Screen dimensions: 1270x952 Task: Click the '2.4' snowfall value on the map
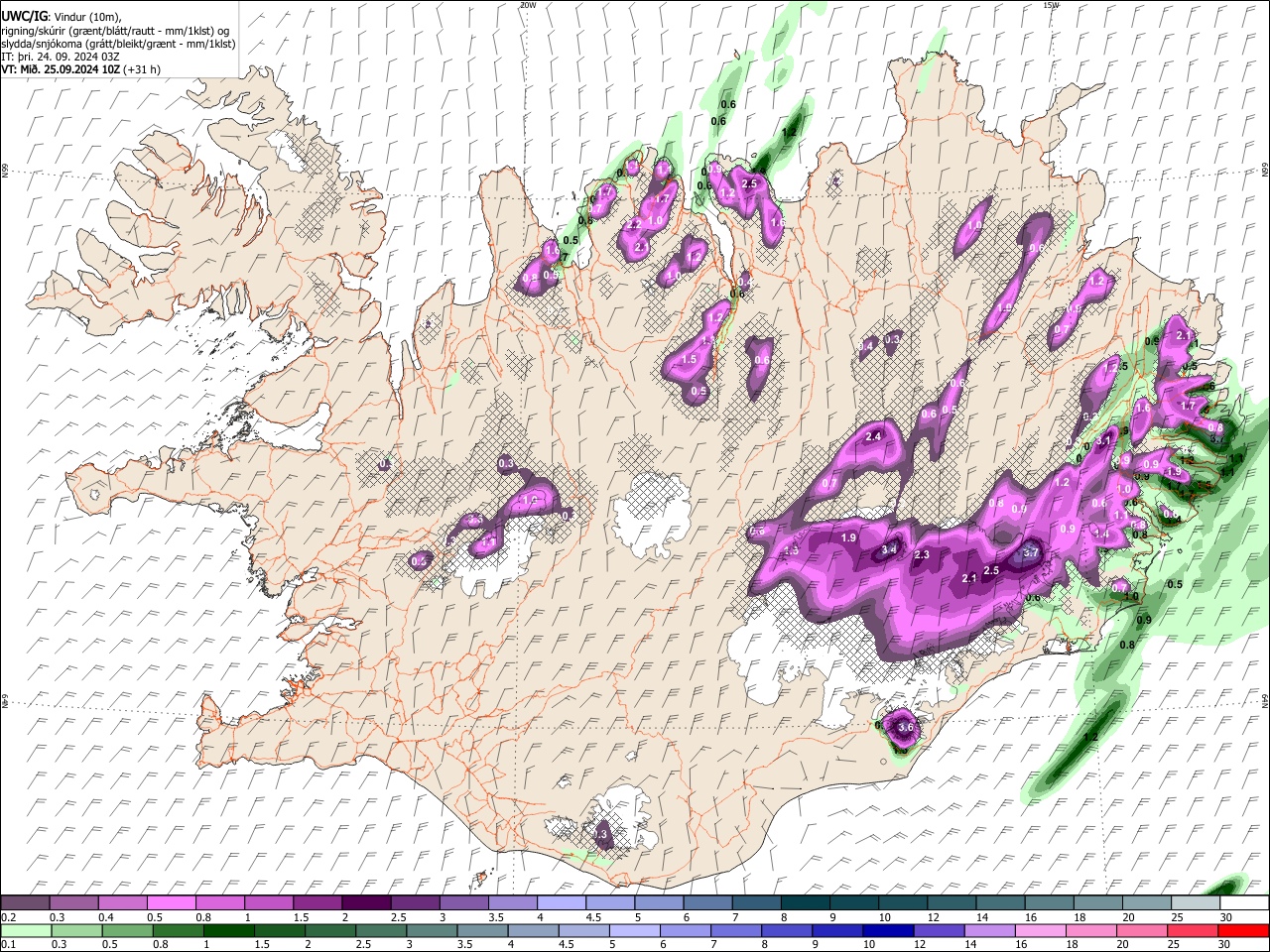point(874,436)
